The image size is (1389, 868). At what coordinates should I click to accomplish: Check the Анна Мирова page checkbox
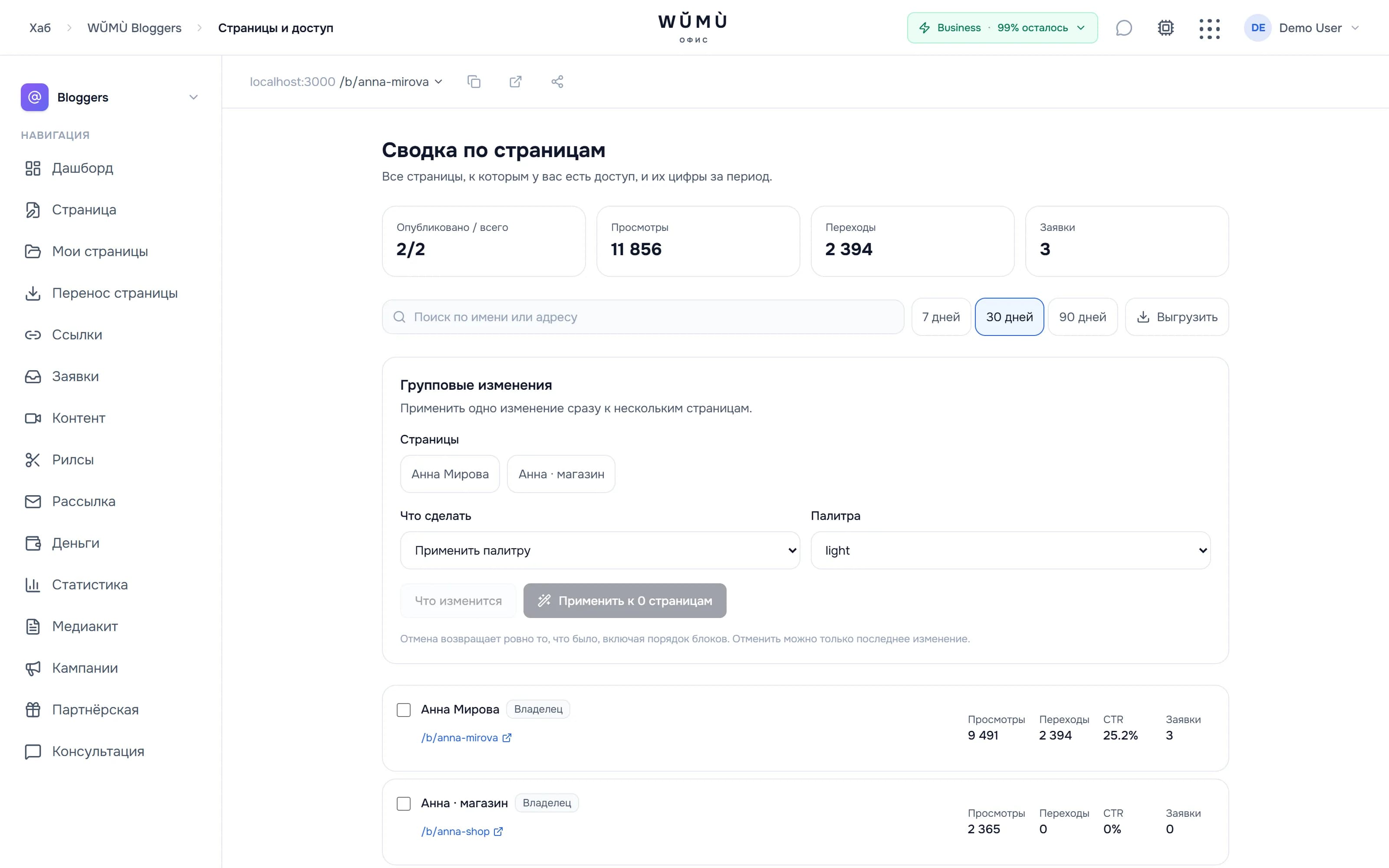pyautogui.click(x=404, y=710)
